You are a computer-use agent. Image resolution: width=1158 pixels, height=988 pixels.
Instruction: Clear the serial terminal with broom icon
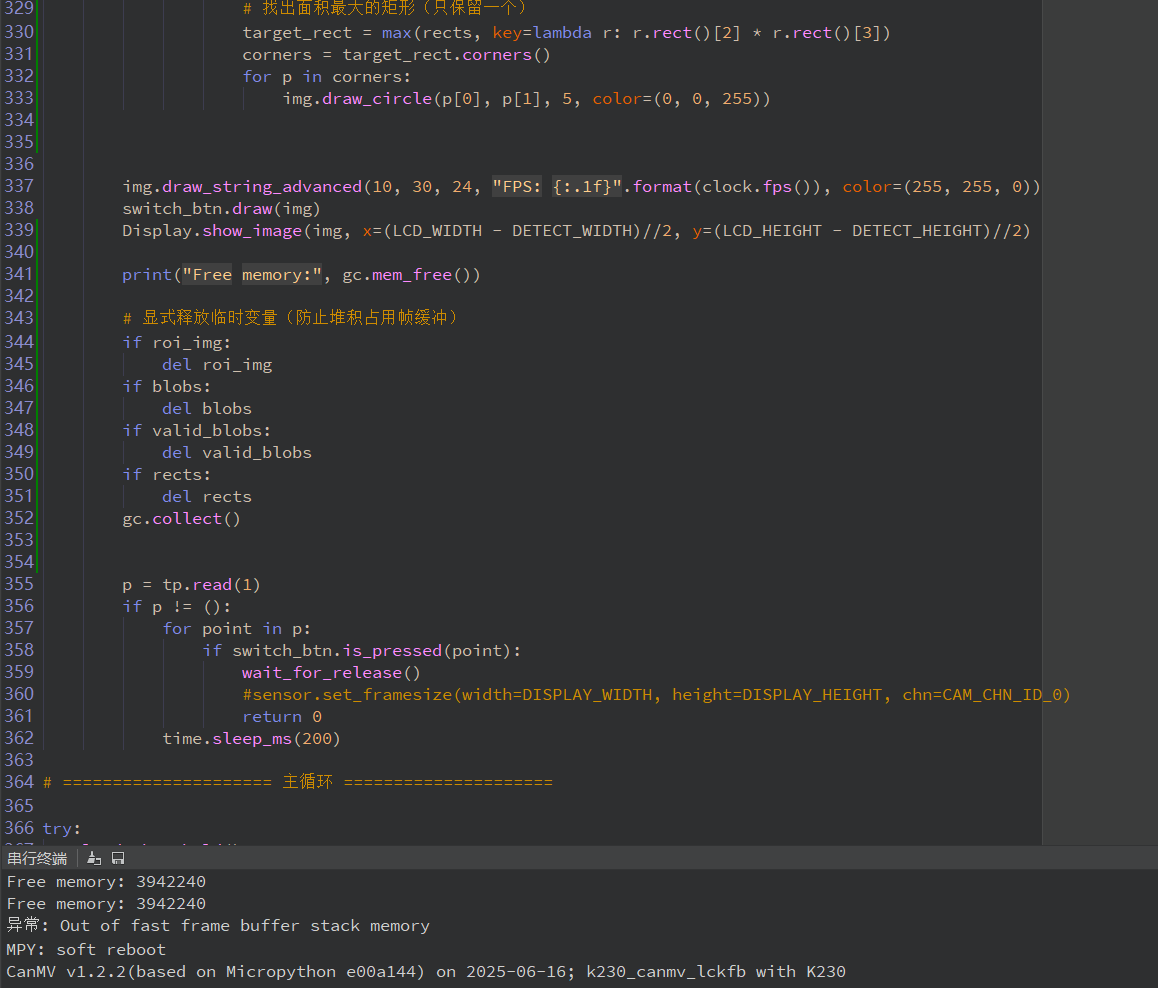click(95, 858)
